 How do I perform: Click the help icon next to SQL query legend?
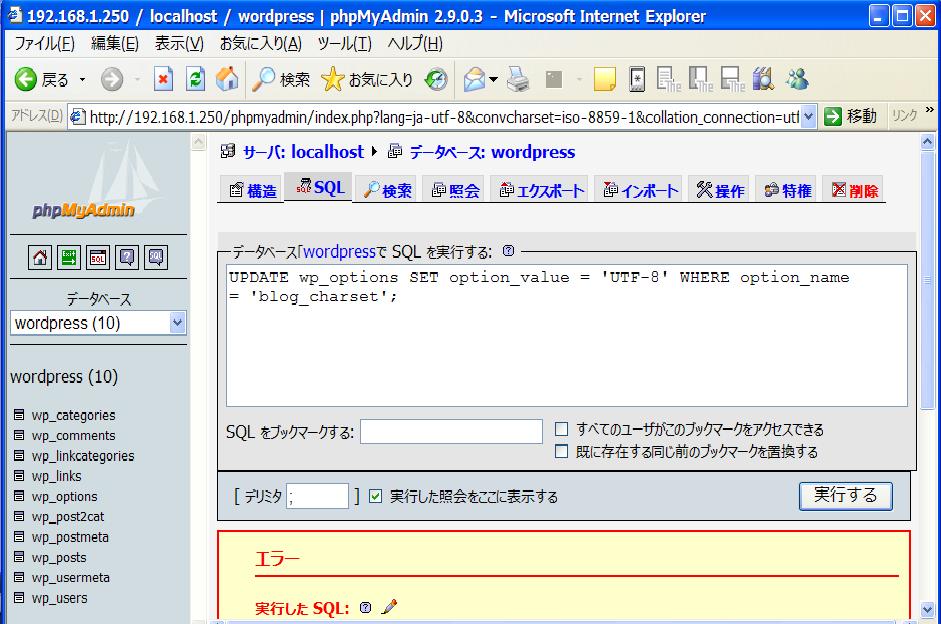[x=508, y=251]
